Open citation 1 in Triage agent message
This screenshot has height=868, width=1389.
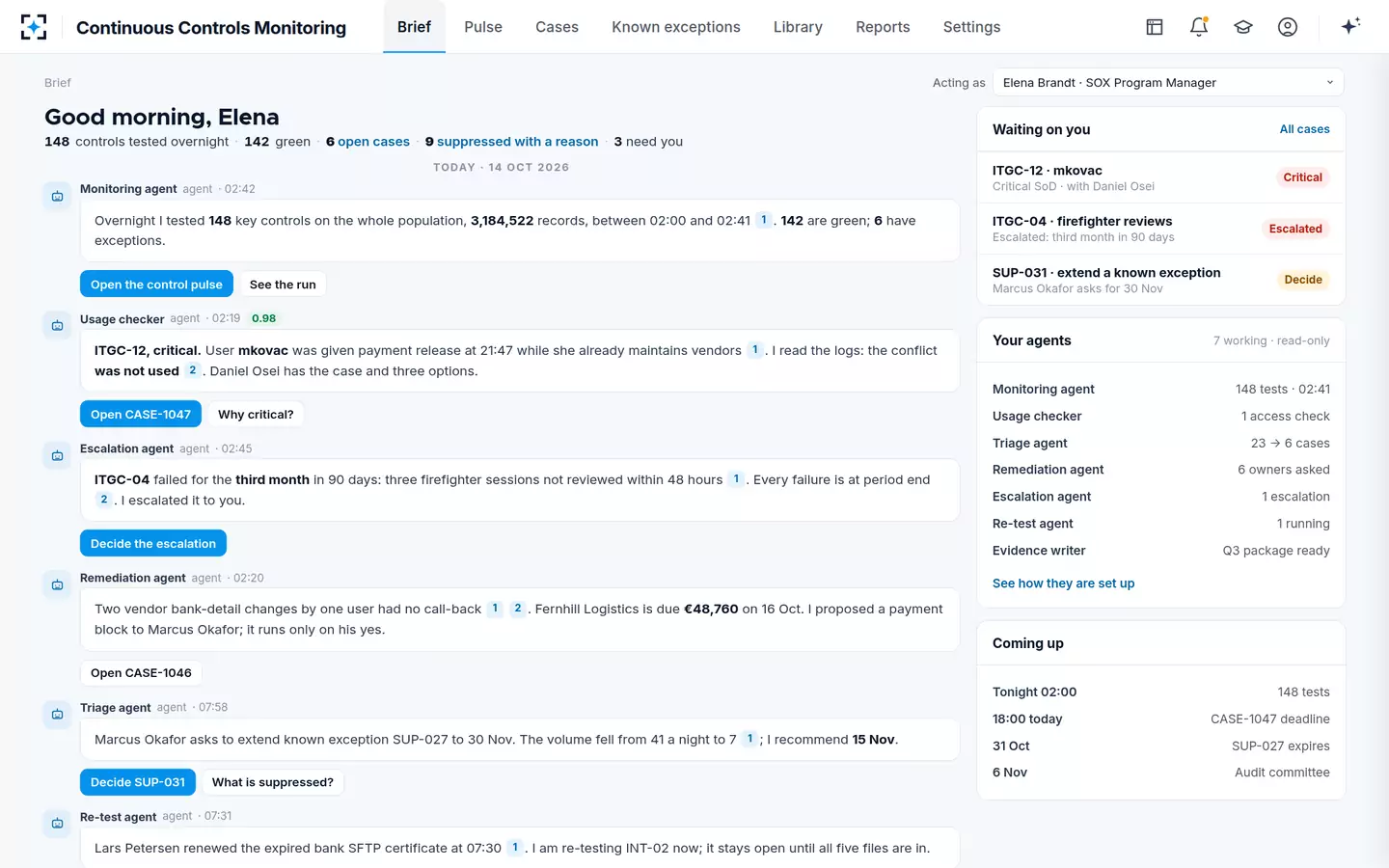coord(749,739)
